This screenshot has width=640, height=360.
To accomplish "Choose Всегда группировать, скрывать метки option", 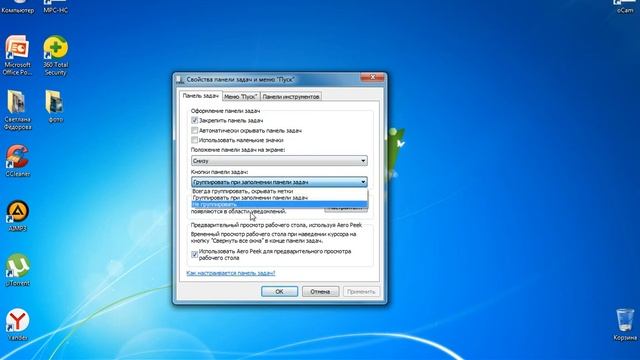I will [279, 191].
